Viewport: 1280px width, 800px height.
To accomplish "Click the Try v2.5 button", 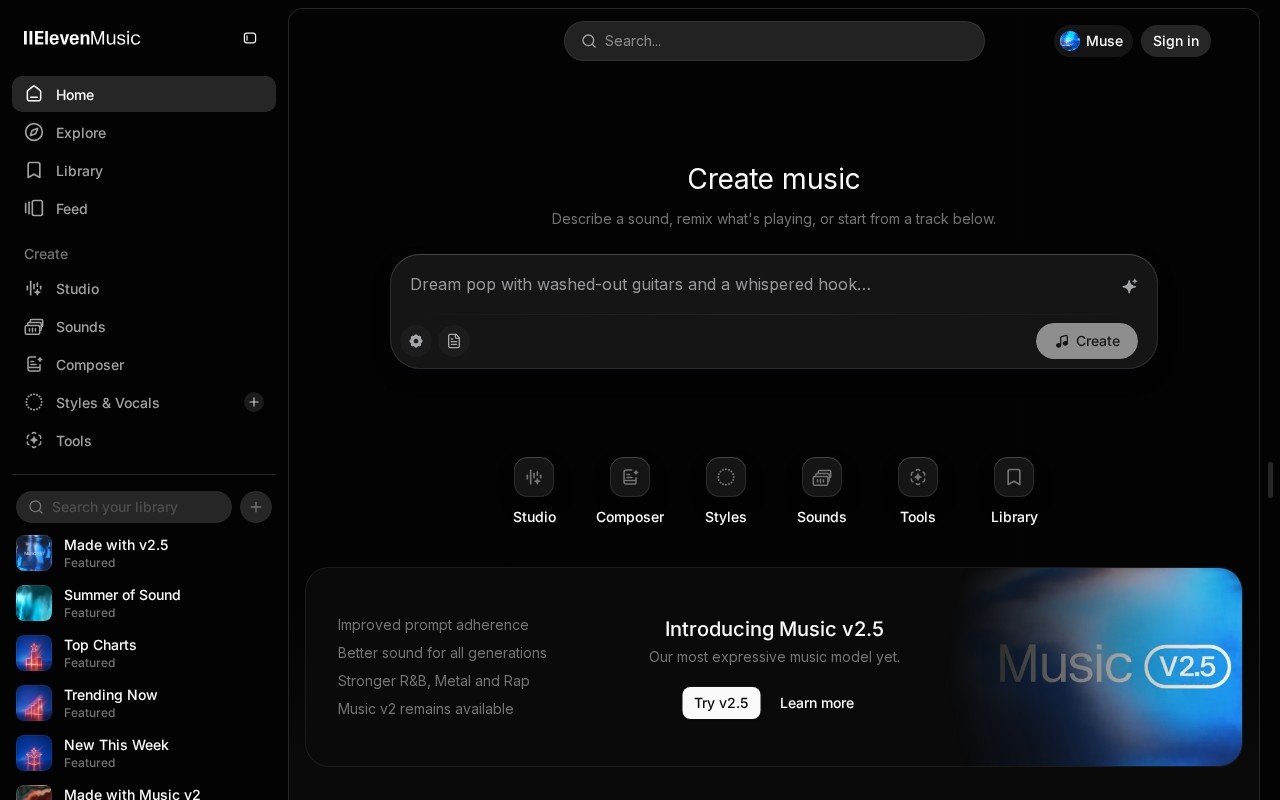I will tap(721, 703).
